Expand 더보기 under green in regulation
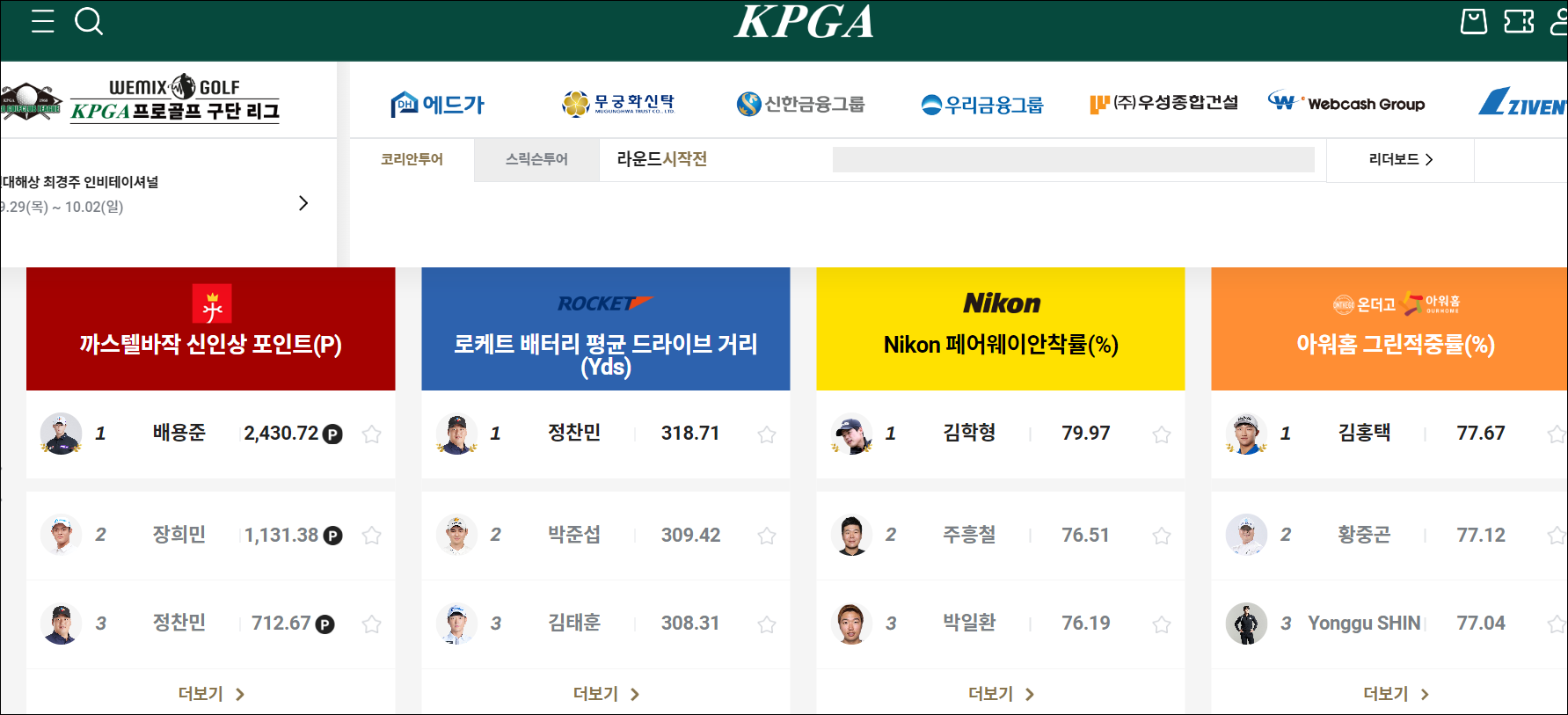Viewport: 1568px width, 715px height. [1396, 694]
